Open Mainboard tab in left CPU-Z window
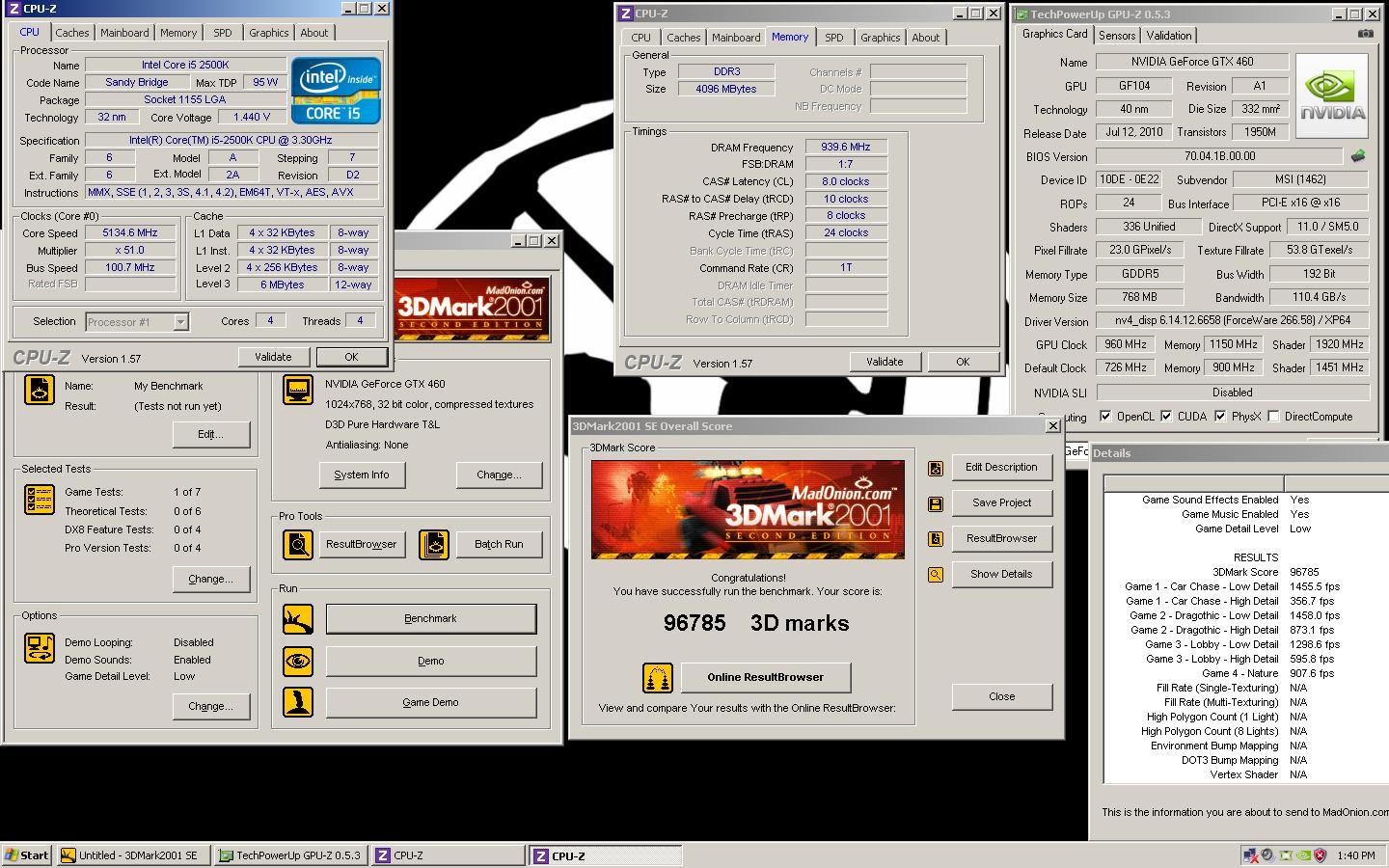The image size is (1389, 868). [x=124, y=33]
